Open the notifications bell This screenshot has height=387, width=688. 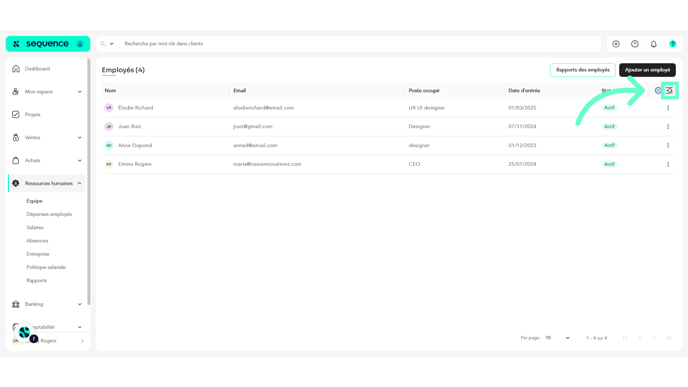click(654, 44)
